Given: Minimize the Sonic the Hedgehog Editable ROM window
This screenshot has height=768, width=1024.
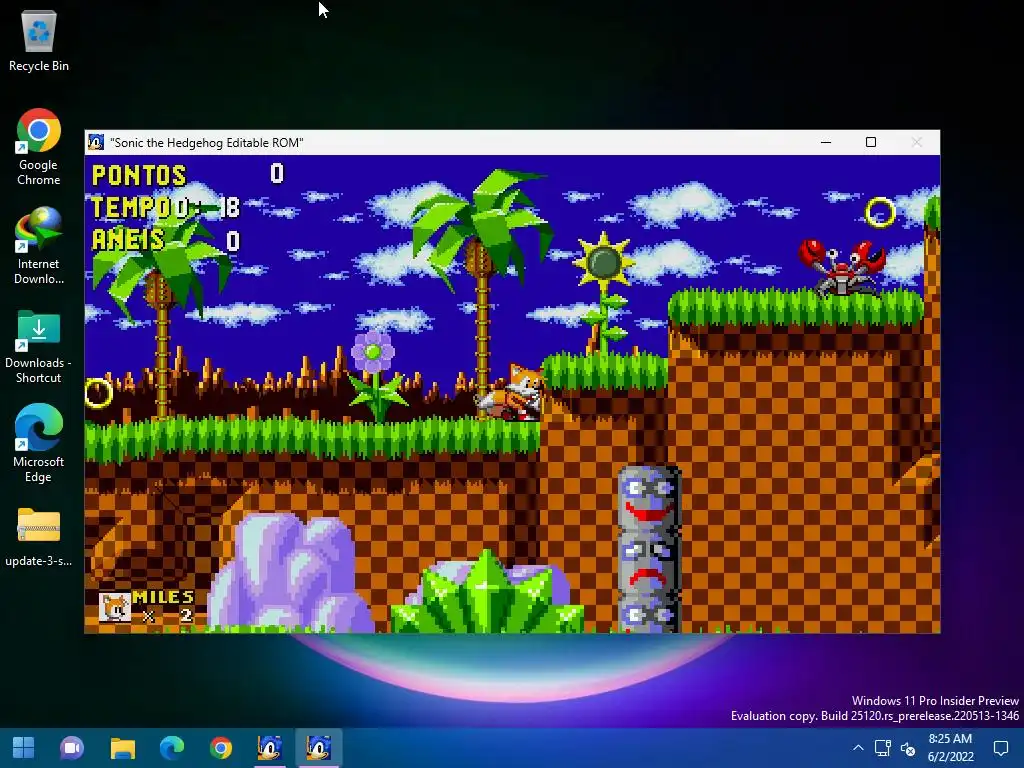Looking at the screenshot, I should click(x=825, y=142).
